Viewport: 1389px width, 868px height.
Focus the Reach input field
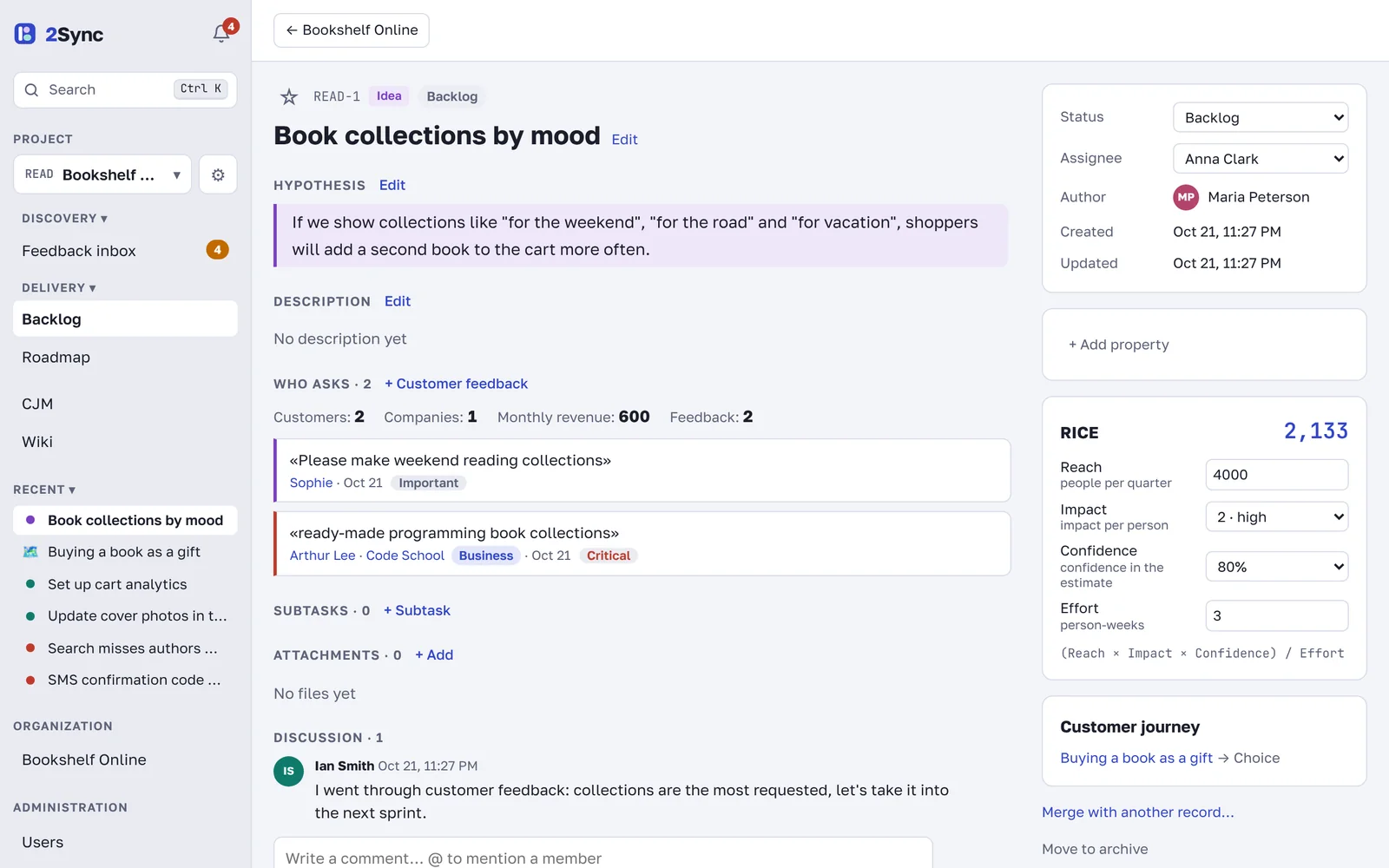pos(1277,475)
